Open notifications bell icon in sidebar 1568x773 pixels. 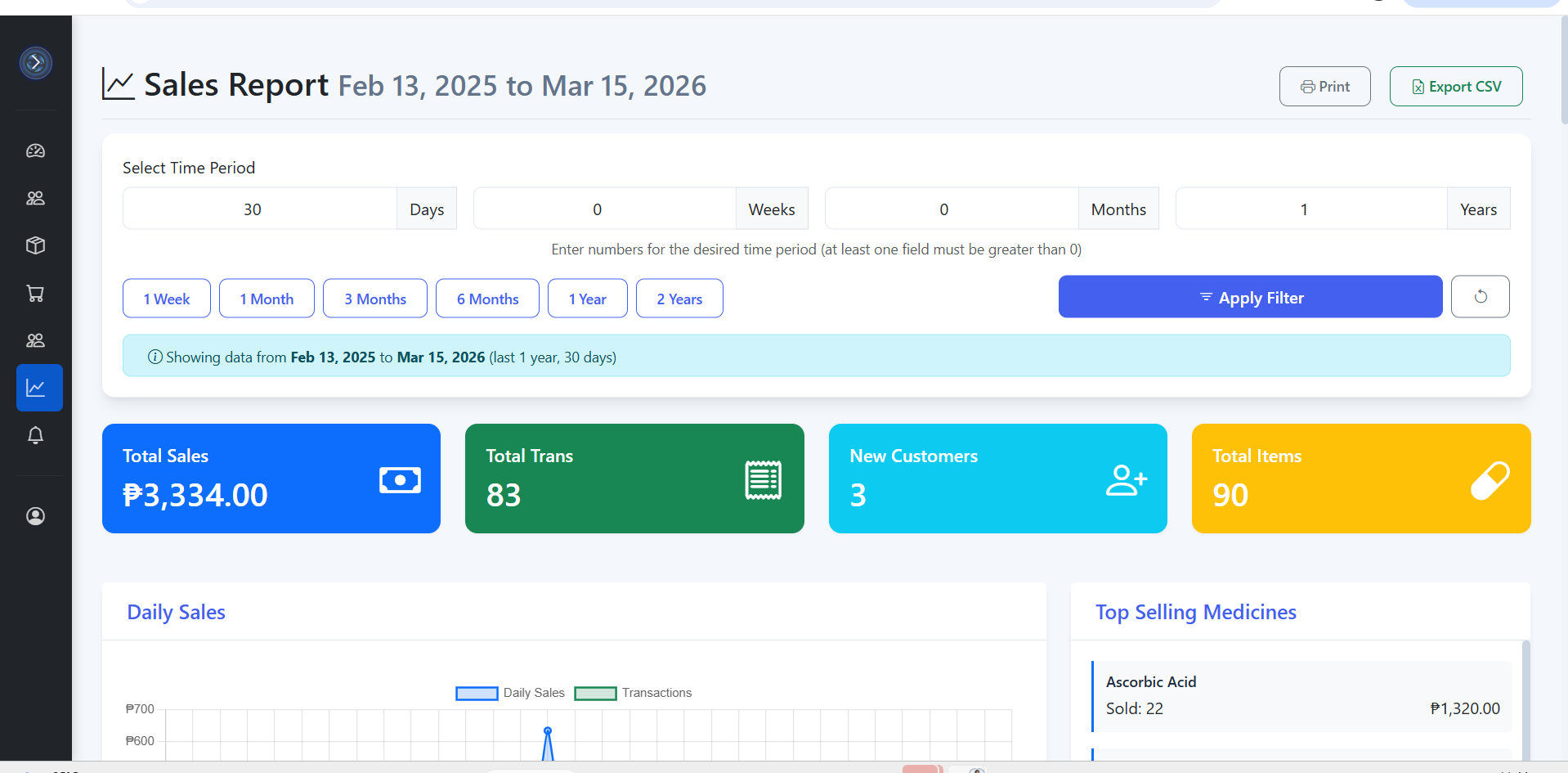[35, 435]
